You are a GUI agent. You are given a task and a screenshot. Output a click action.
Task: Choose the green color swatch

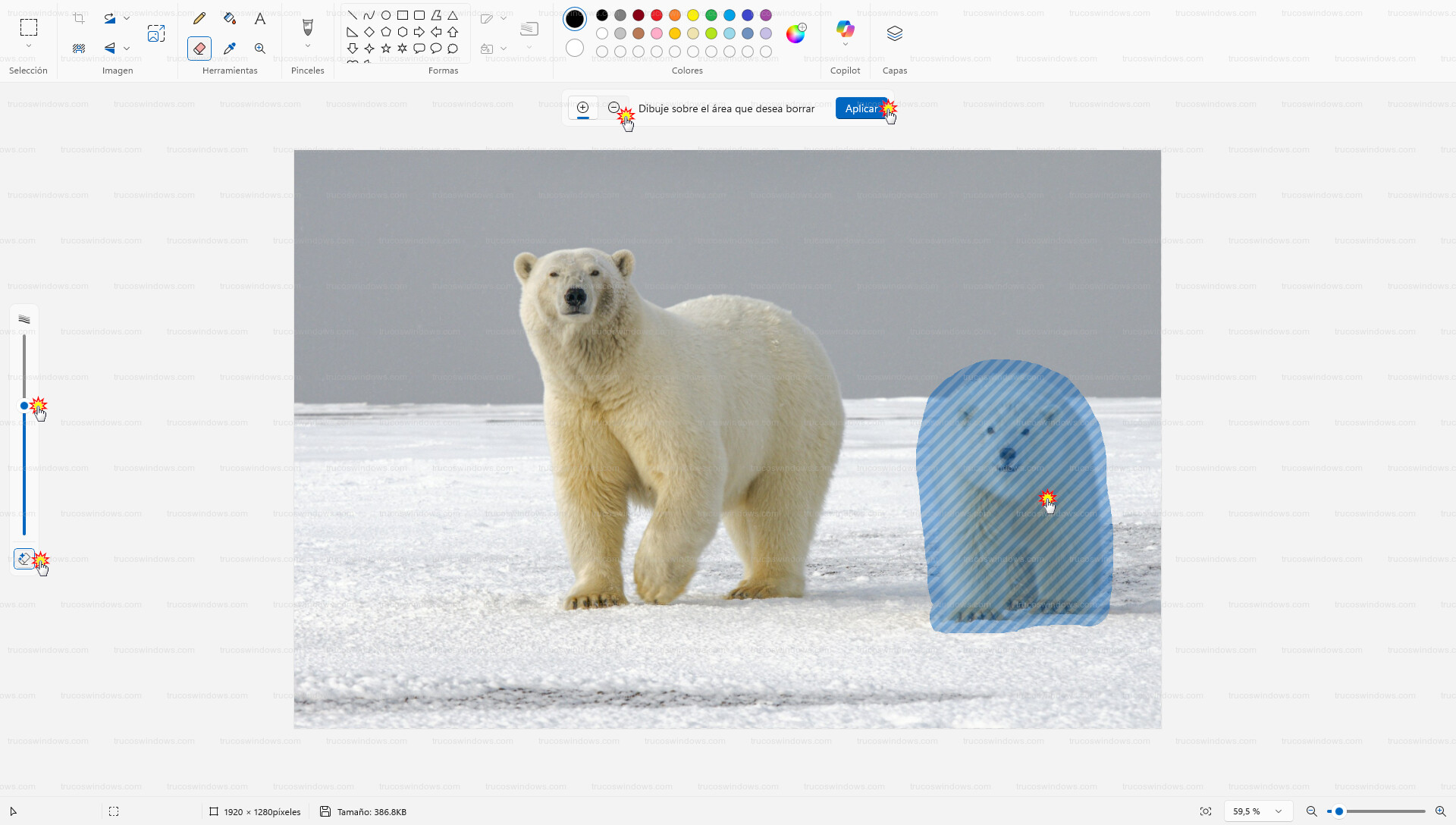pyautogui.click(x=711, y=15)
